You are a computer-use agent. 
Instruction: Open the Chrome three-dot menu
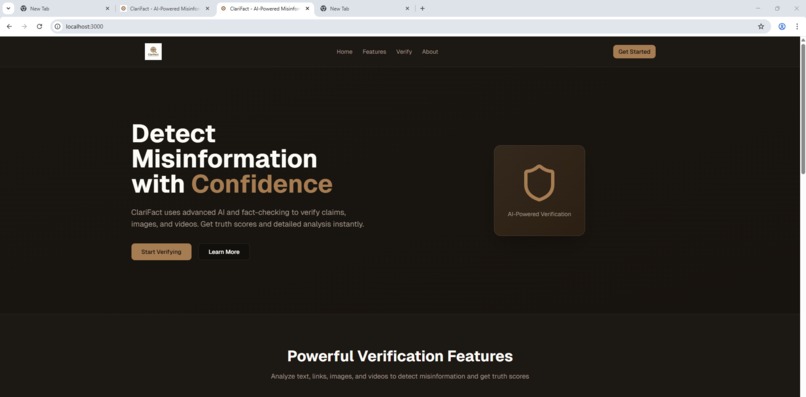click(797, 26)
